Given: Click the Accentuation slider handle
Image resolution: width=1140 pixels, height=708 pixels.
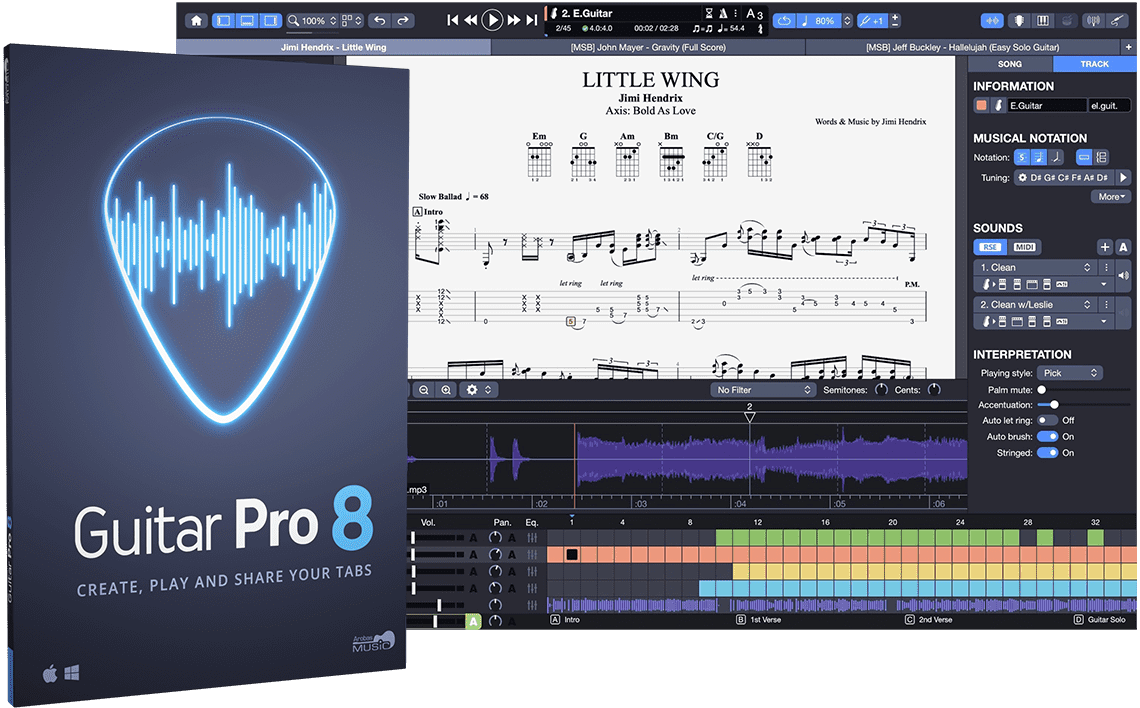Looking at the screenshot, I should (1054, 405).
